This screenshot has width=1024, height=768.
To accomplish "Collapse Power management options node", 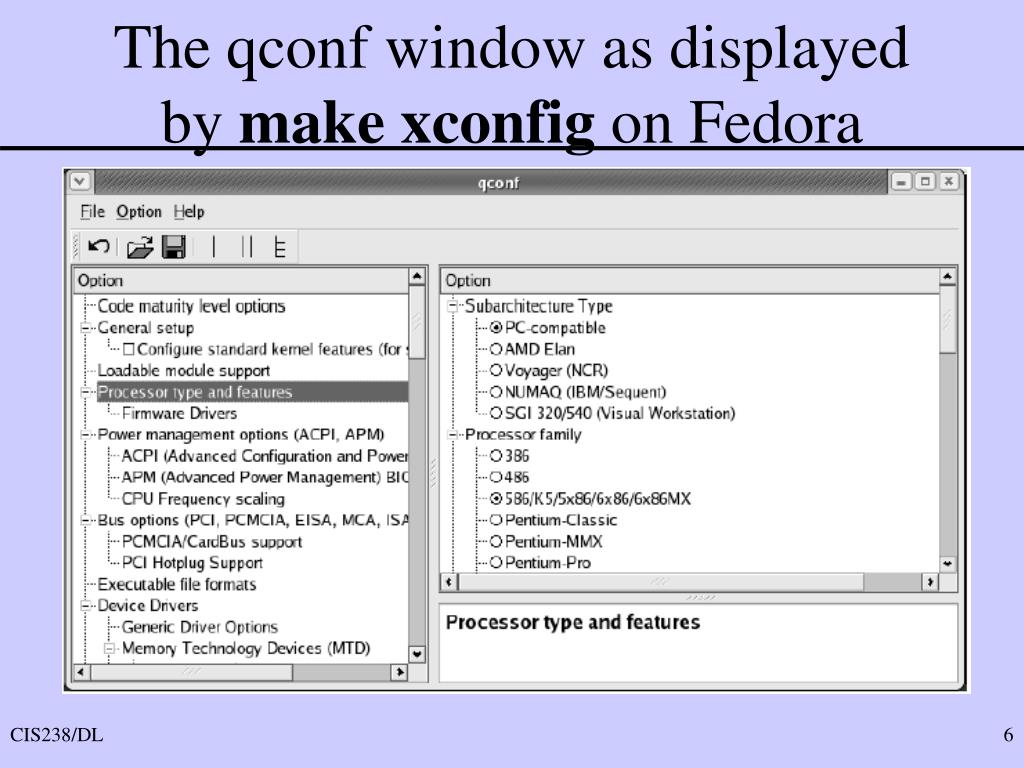I will tap(86, 435).
